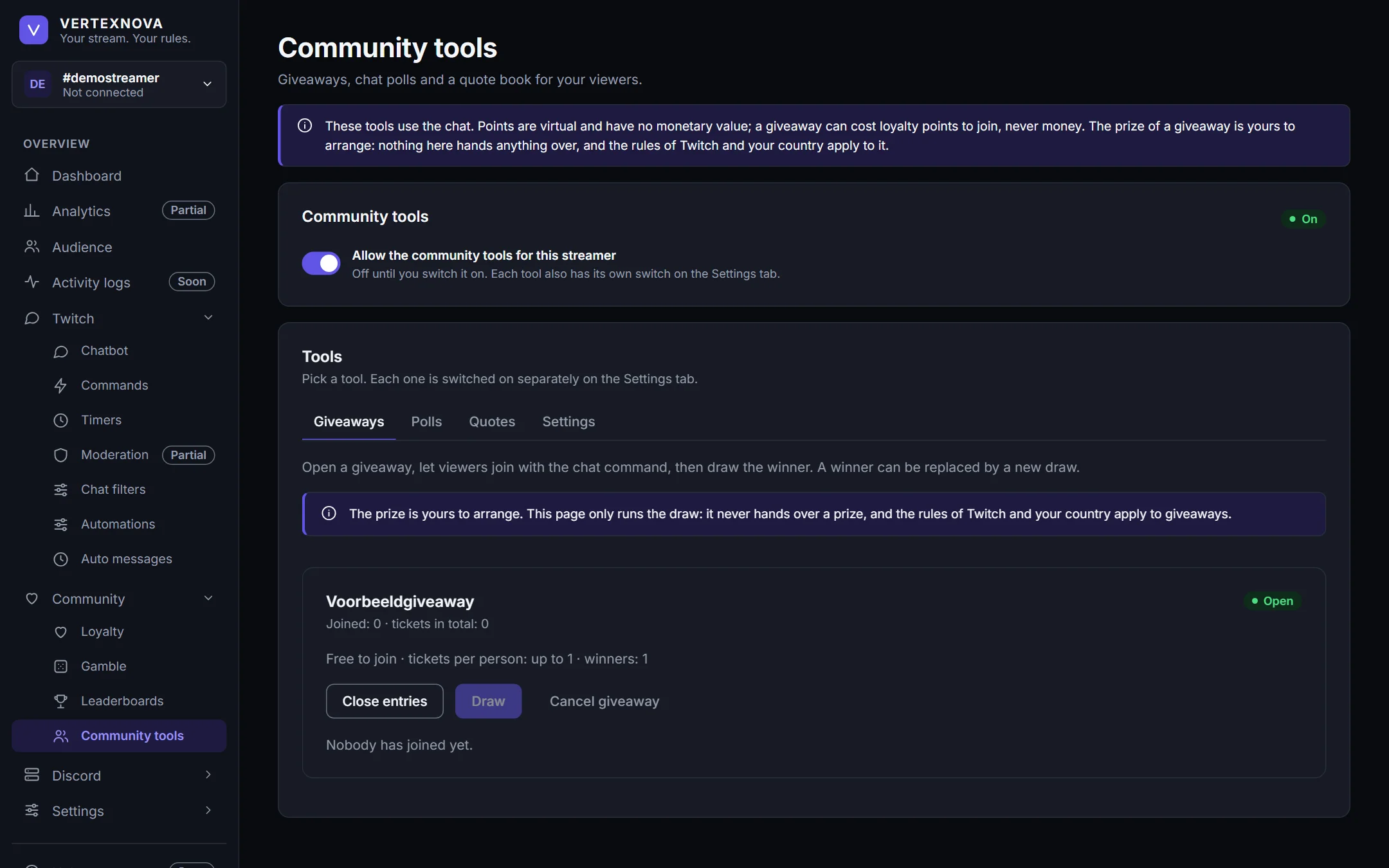
Task: Click Cancel giveaway
Action: pos(604,701)
